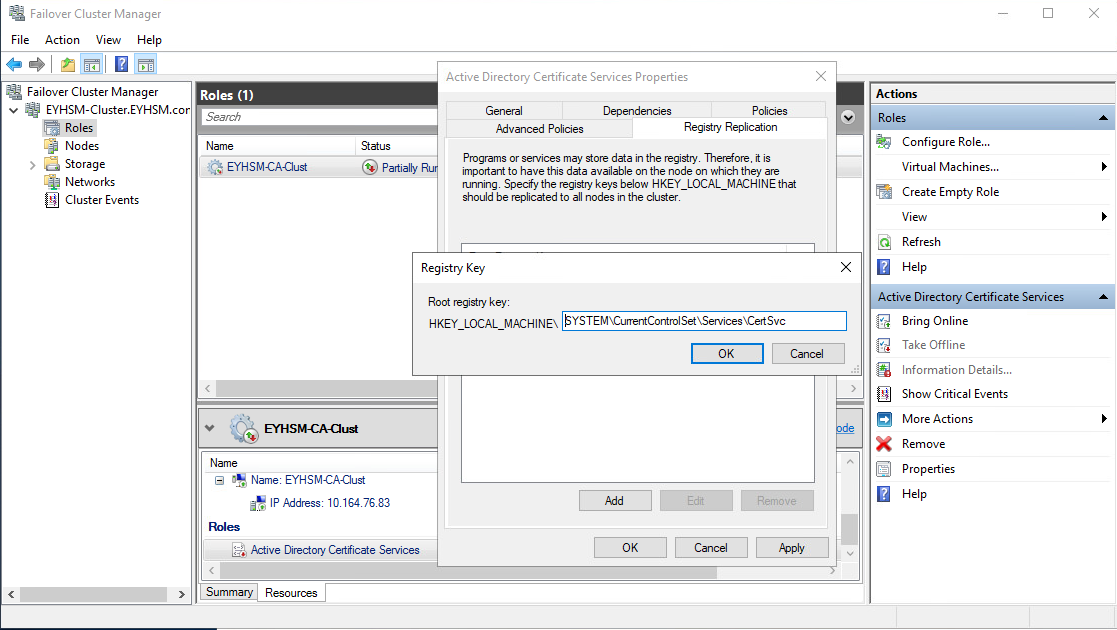This screenshot has height=630, width=1117.
Task: Switch to the Resources tab
Action: click(x=291, y=592)
